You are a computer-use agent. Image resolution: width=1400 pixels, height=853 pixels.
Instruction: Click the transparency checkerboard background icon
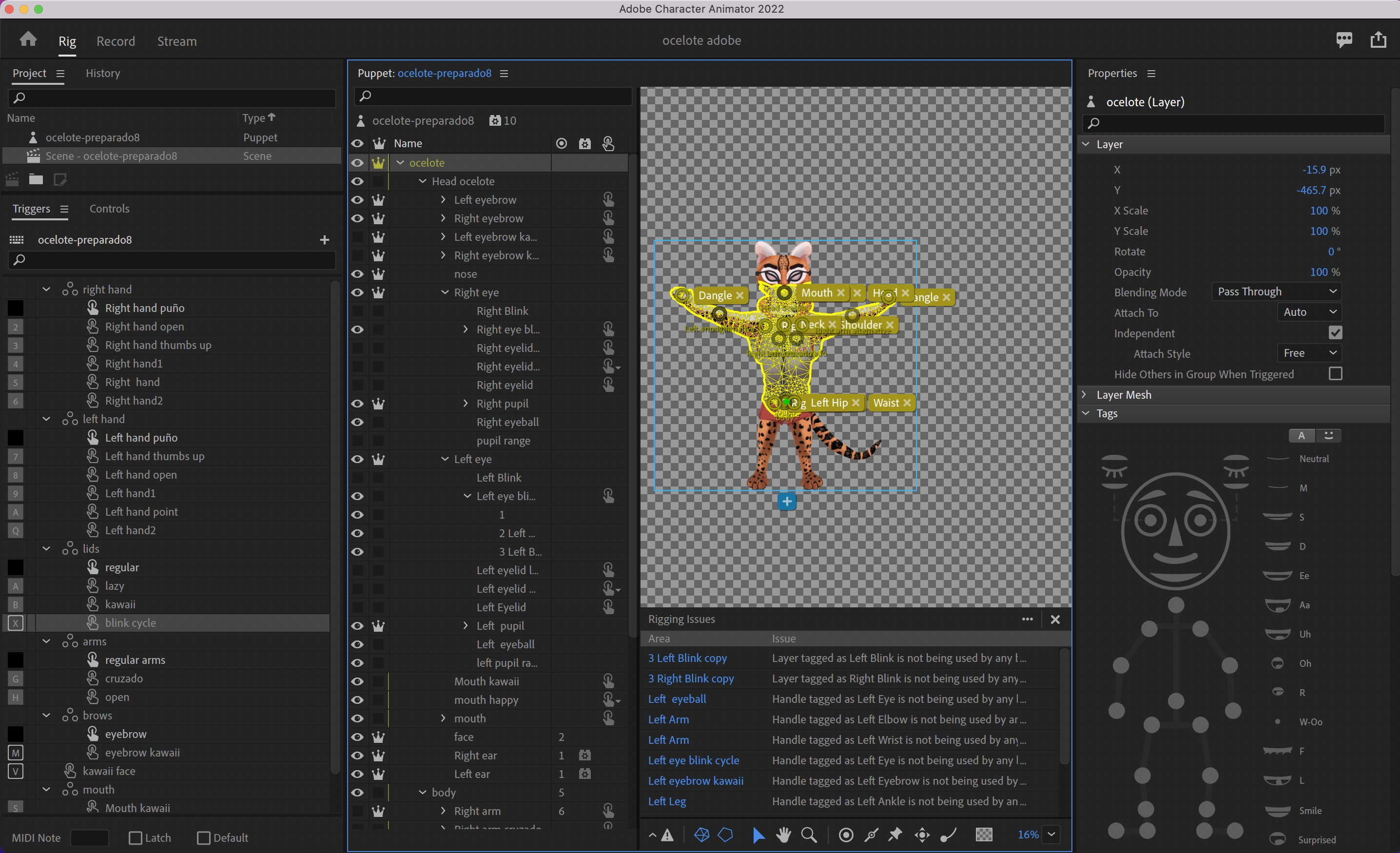click(x=984, y=835)
